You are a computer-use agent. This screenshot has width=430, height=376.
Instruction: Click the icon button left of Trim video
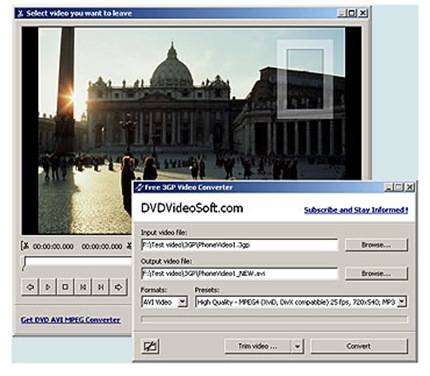pos(150,346)
